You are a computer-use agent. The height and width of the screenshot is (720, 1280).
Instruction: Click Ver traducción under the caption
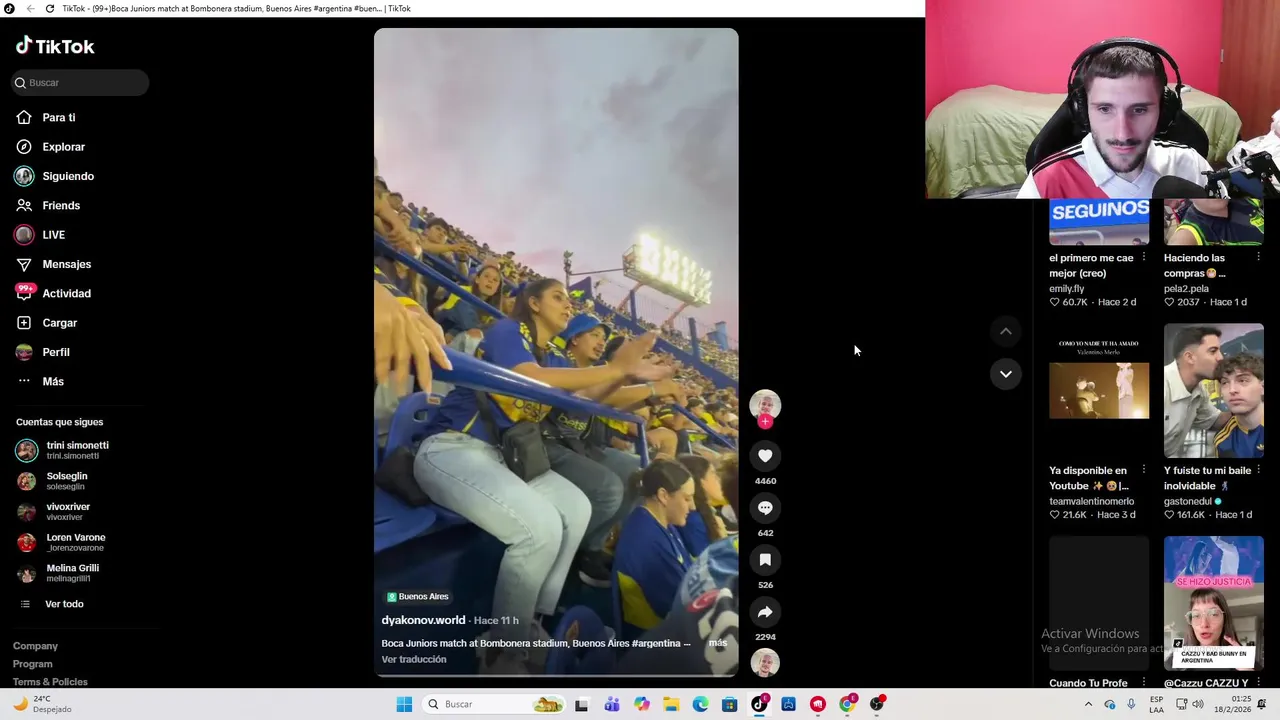pyautogui.click(x=414, y=660)
